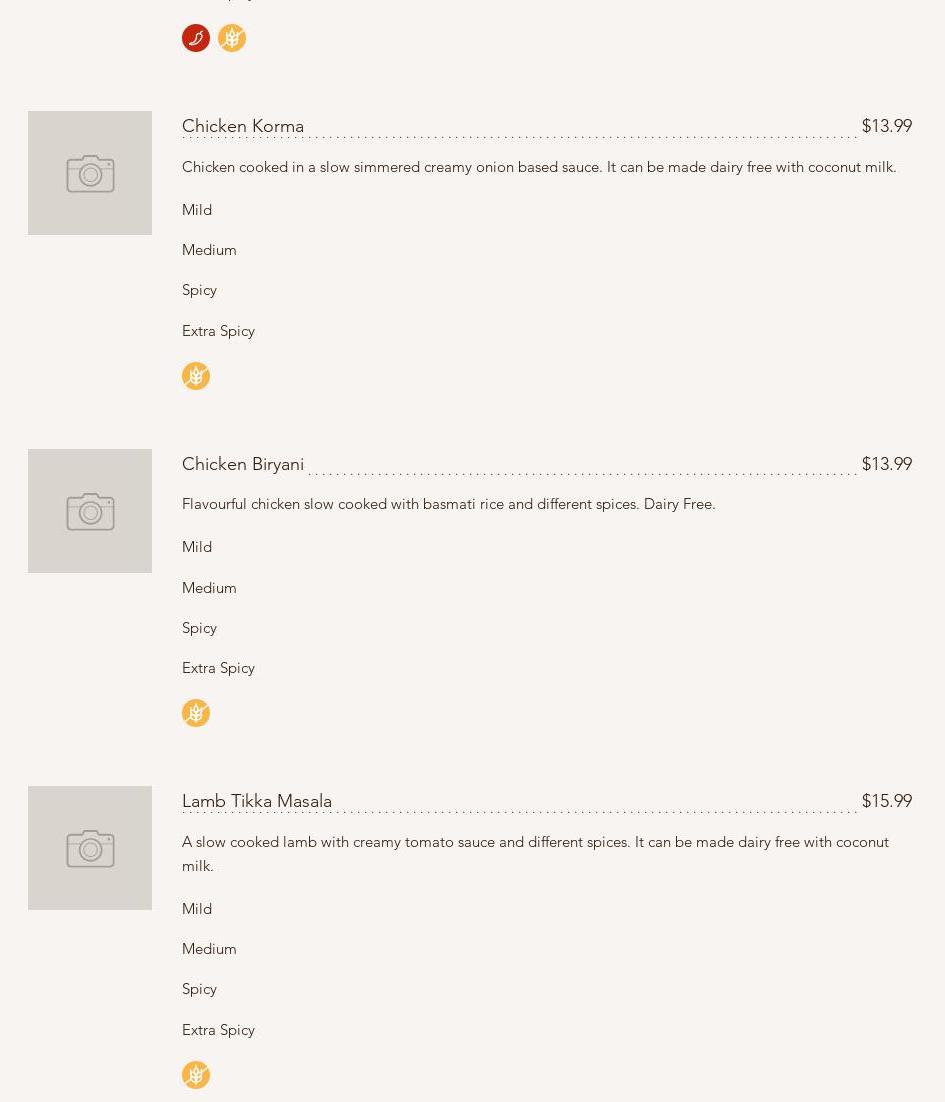
Task: Click the $13.99 Chicken Biryani price
Action: coord(886,464)
